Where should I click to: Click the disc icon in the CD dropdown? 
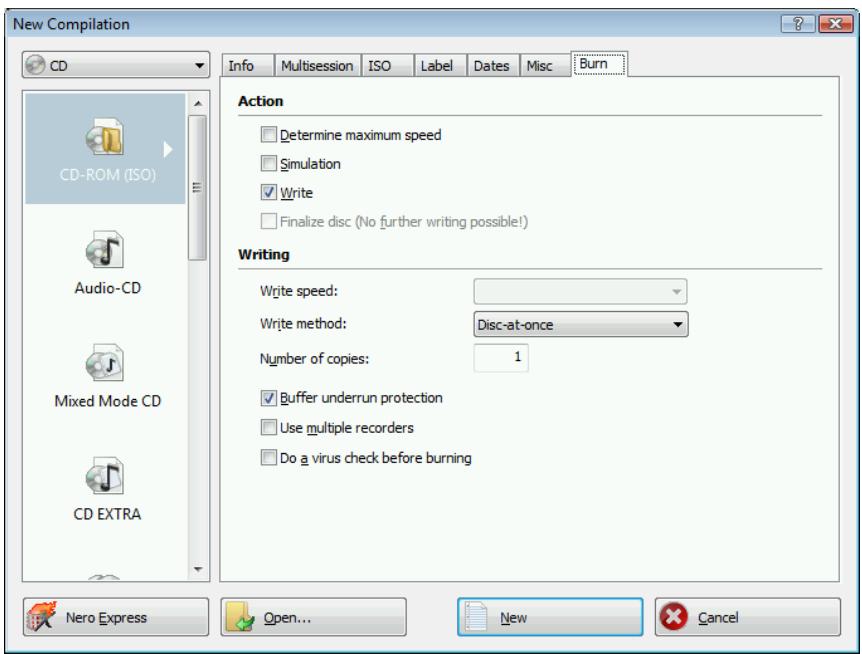(36, 65)
